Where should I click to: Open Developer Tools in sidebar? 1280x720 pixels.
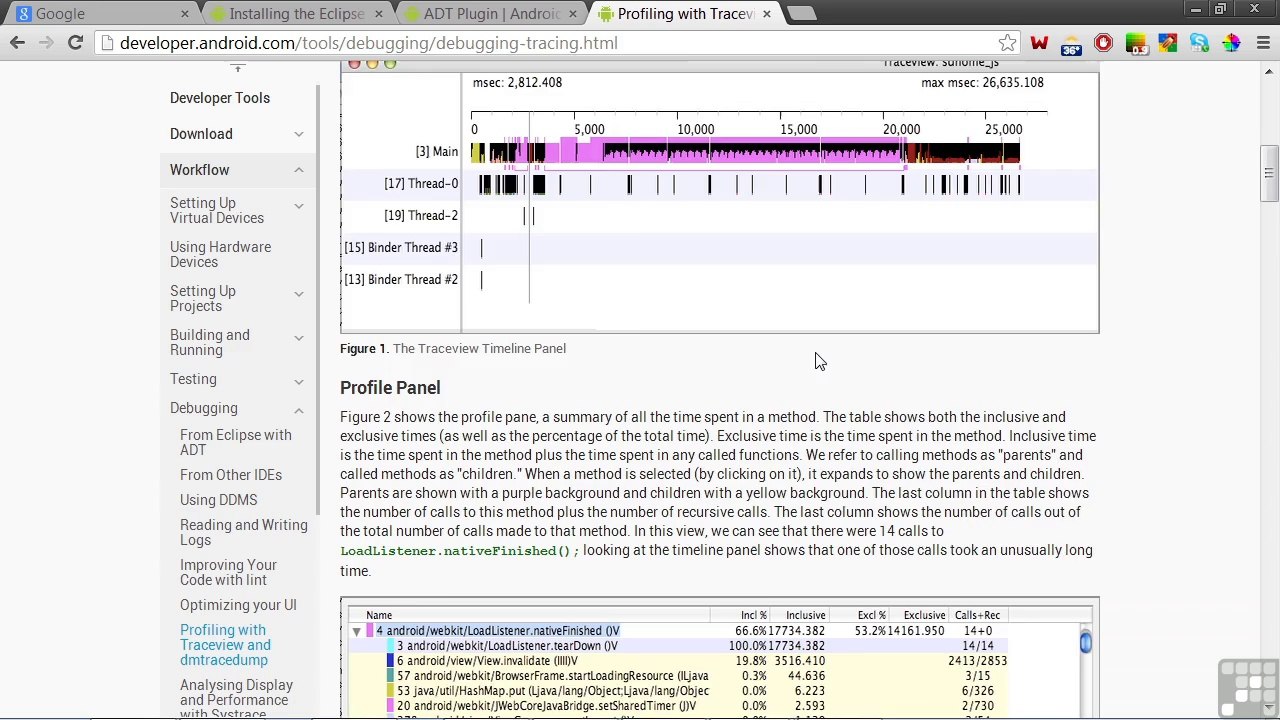pyautogui.click(x=219, y=98)
